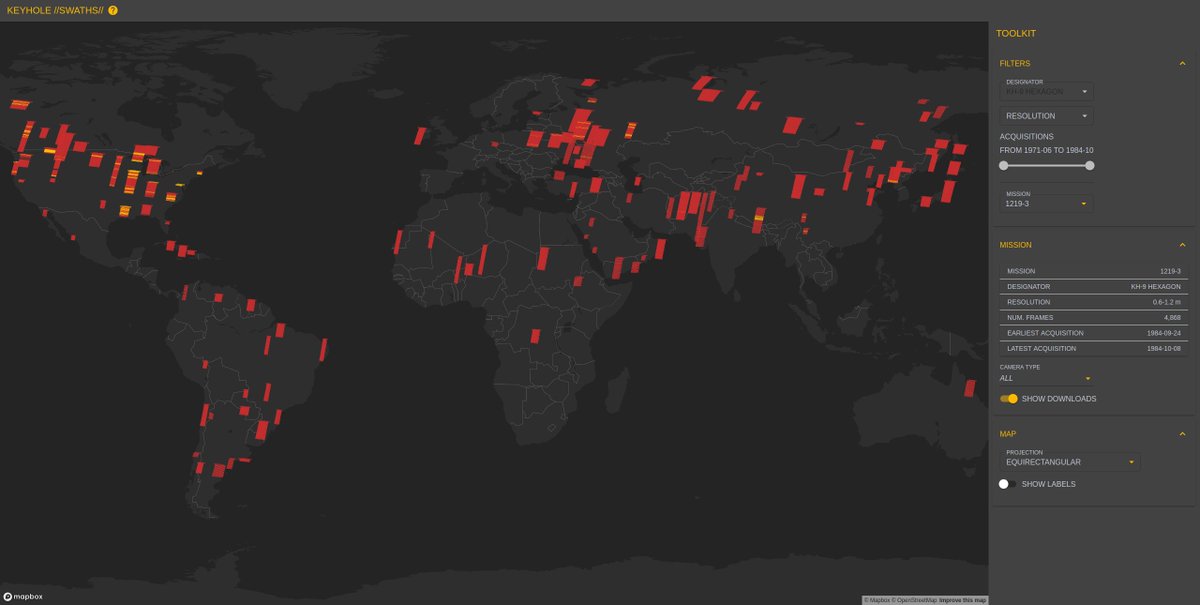Click the NUM. FRAMES value 4,868
The image size is (1200, 605).
(1170, 318)
